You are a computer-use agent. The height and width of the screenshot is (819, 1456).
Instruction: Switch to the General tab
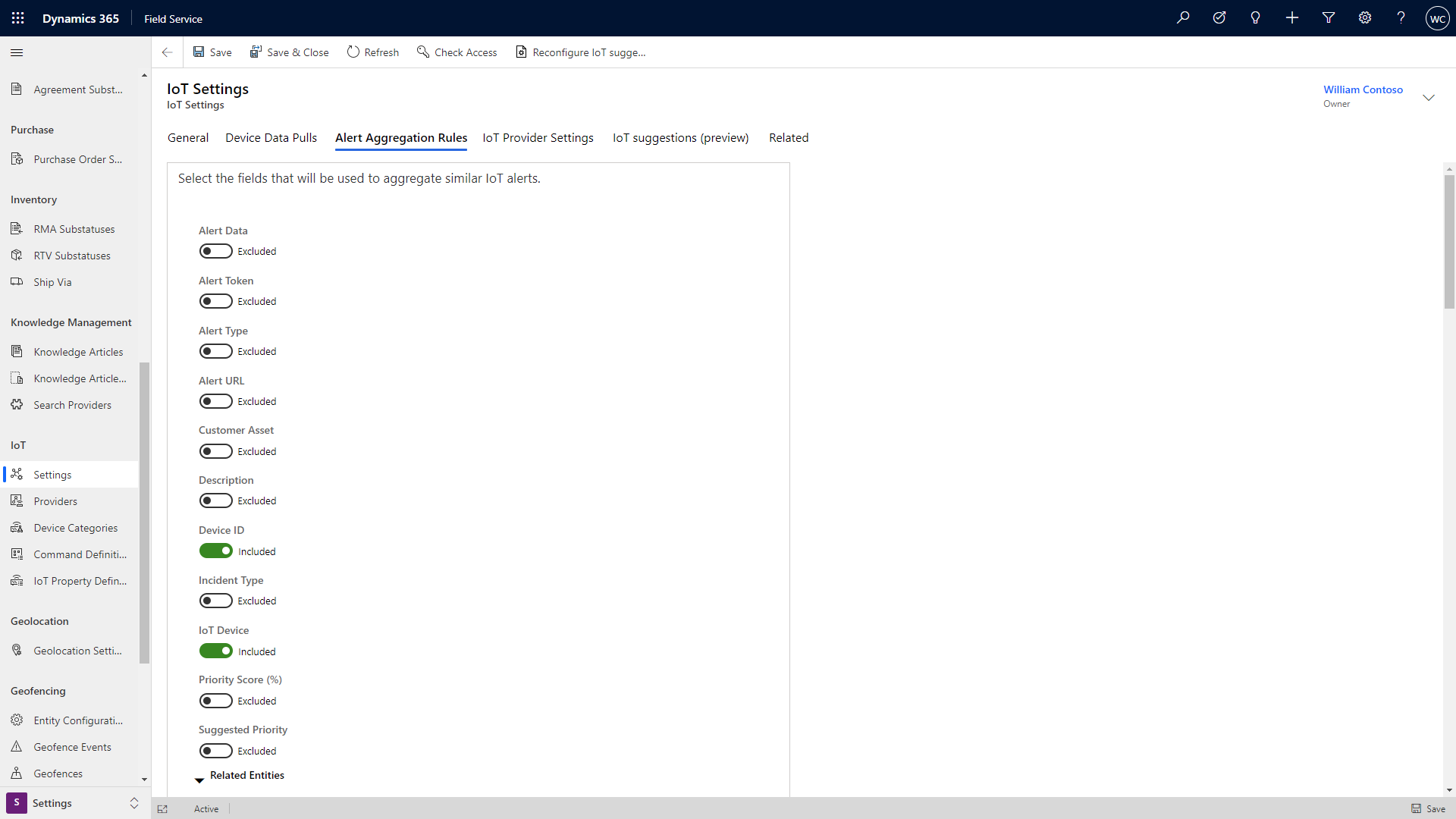[x=188, y=137]
